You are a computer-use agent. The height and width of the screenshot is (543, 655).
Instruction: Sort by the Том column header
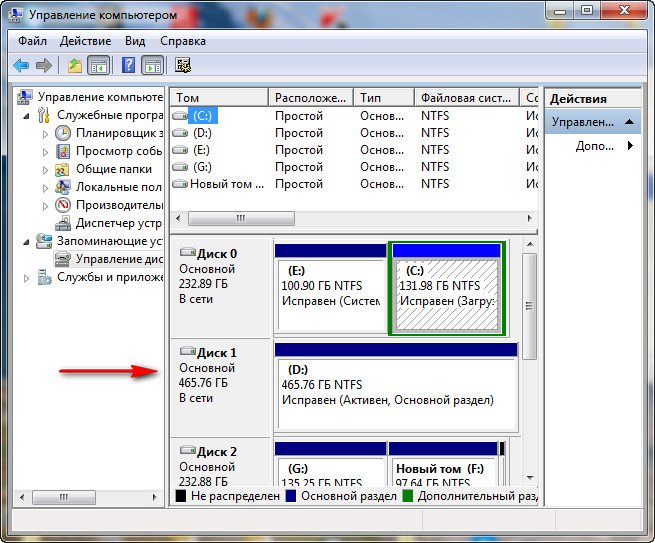tap(219, 98)
